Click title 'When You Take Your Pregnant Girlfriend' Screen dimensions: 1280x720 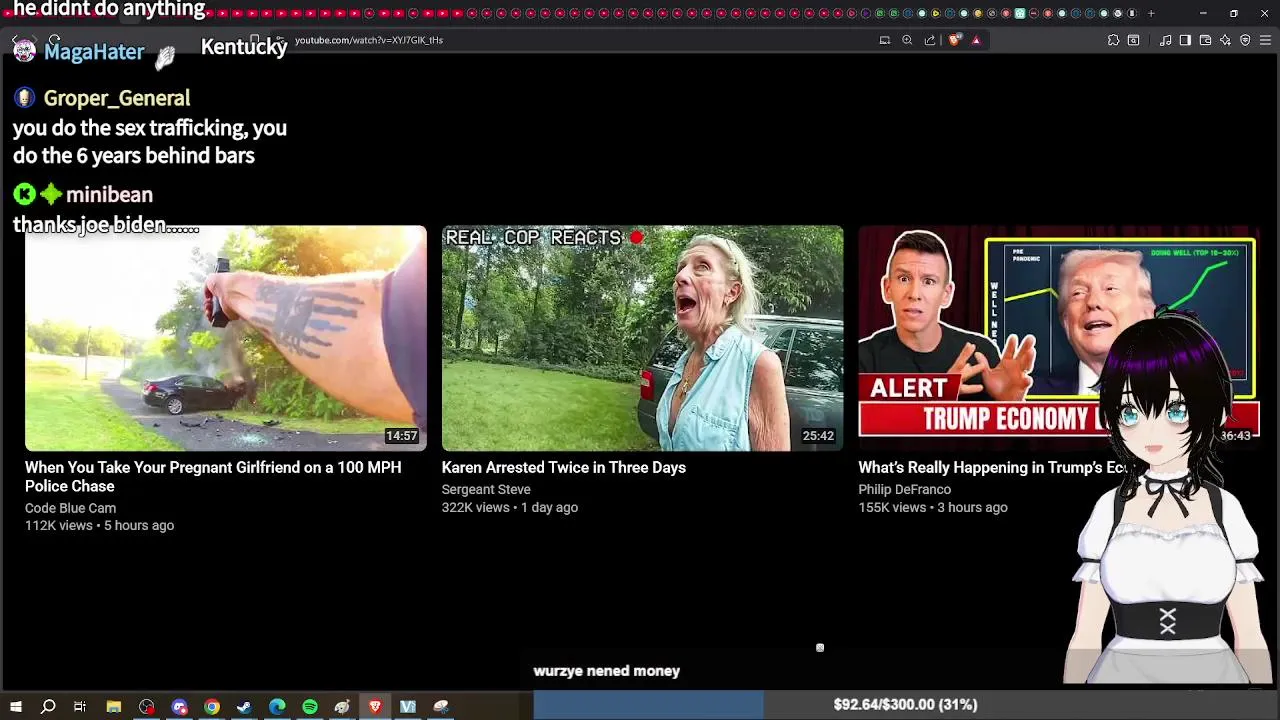pyautogui.click(x=213, y=476)
